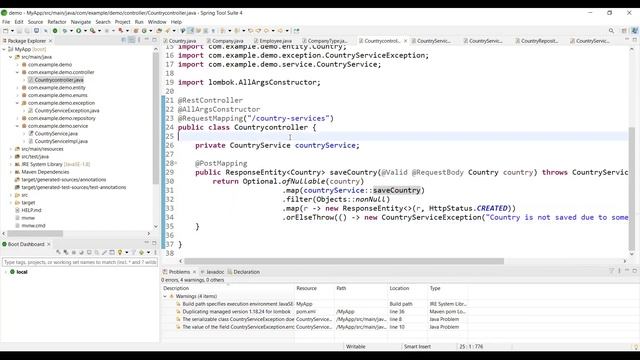
Task: Toggle the fold marker on line 28
Action: [x=176, y=163]
